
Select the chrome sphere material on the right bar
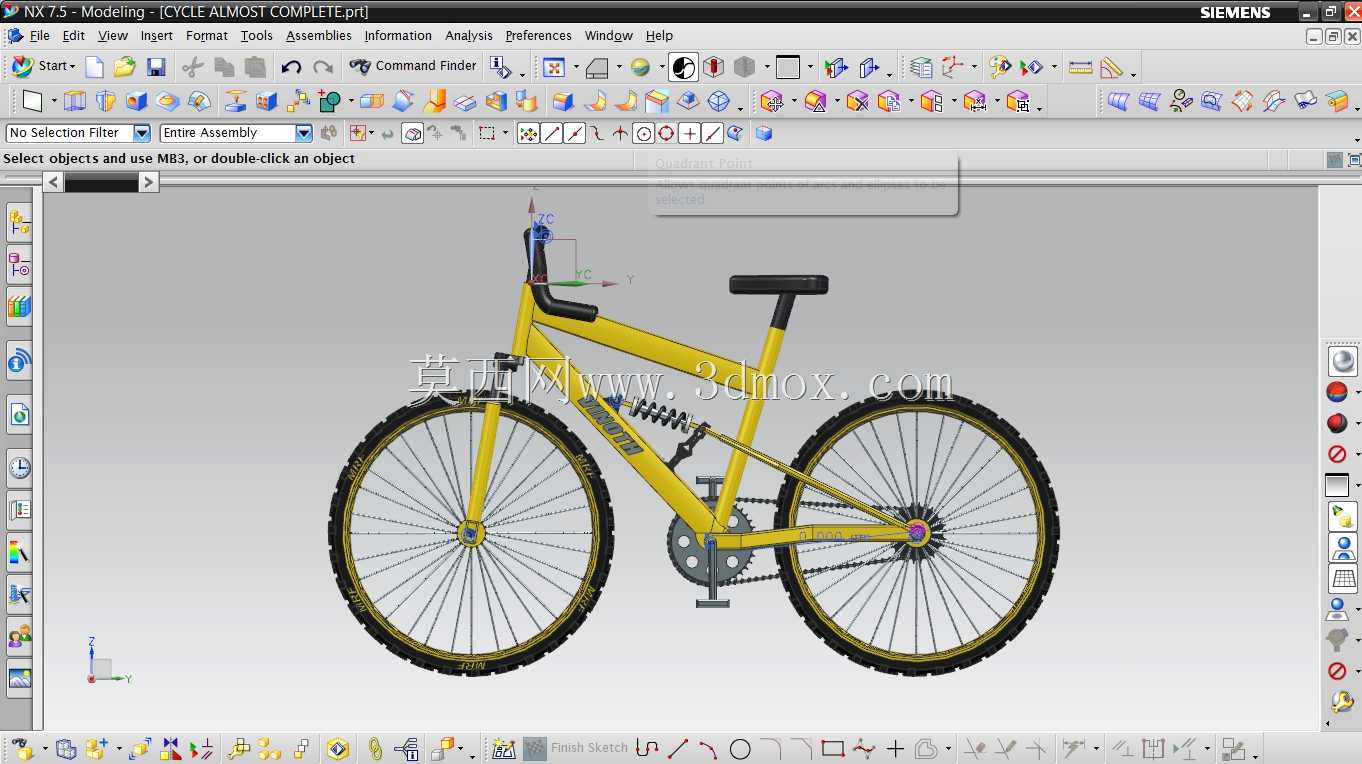coord(1343,360)
